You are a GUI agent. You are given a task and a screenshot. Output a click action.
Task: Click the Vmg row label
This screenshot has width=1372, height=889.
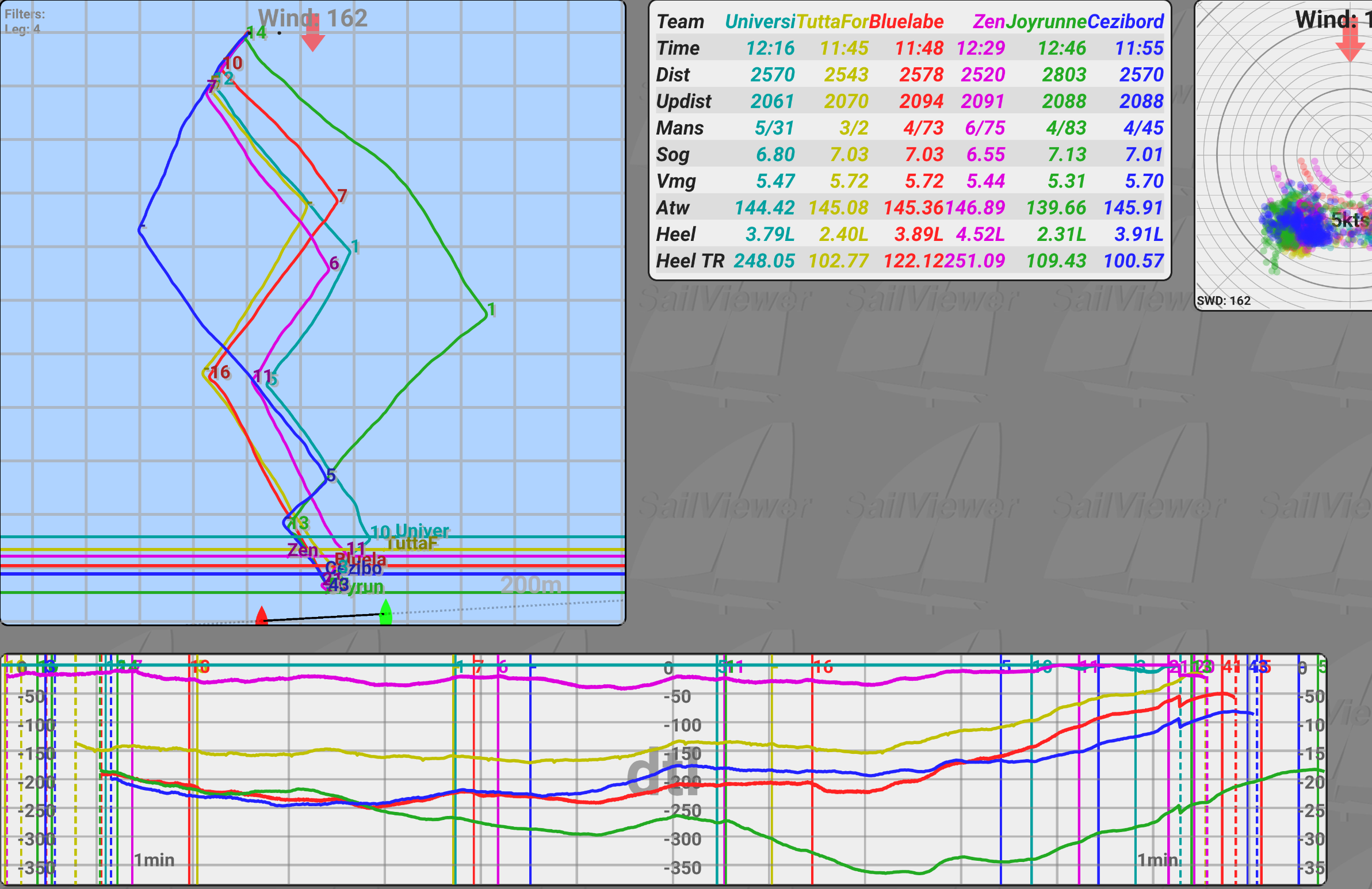pos(675,182)
